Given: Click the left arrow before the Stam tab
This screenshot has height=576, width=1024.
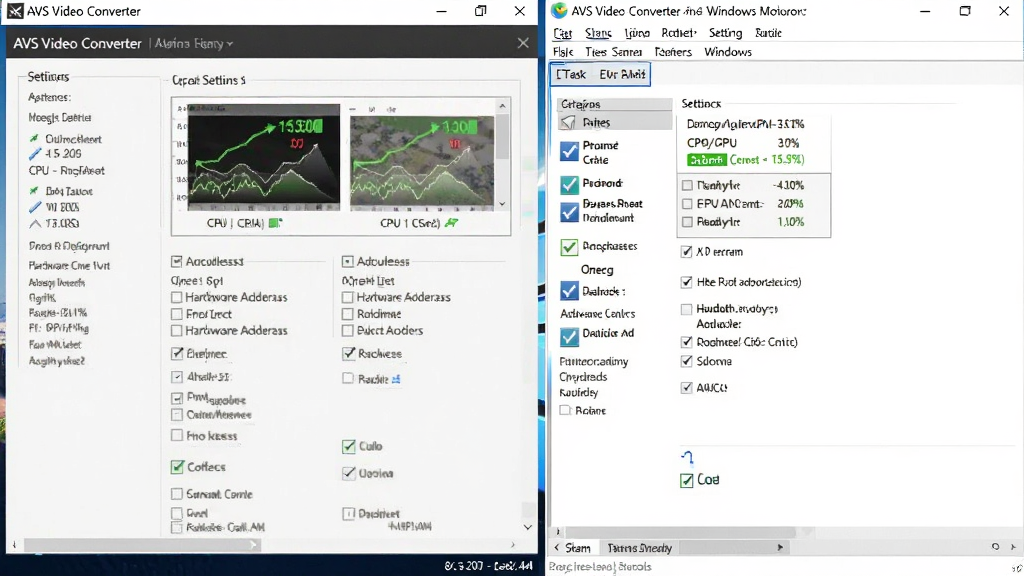Looking at the screenshot, I should click(557, 547).
